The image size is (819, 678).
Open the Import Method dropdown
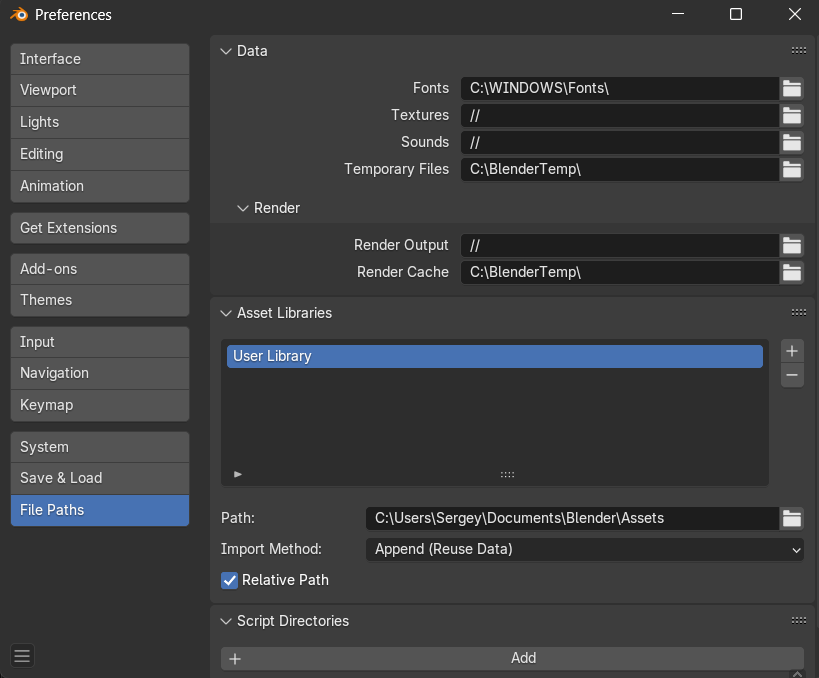point(584,550)
